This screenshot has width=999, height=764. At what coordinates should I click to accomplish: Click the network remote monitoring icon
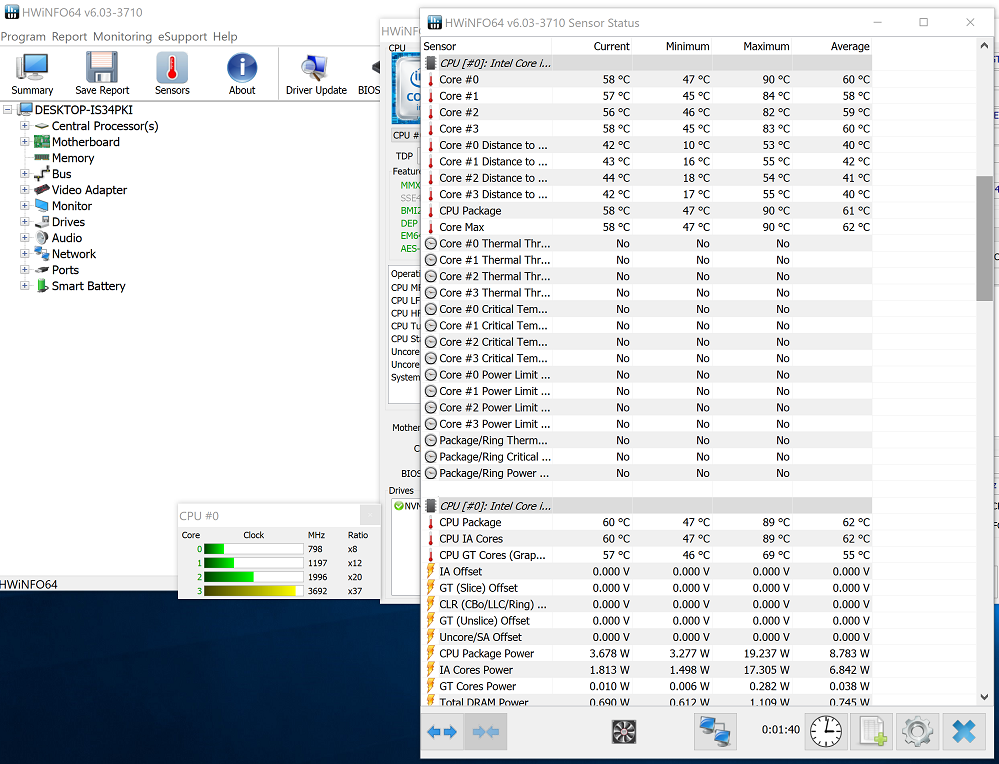tap(715, 732)
